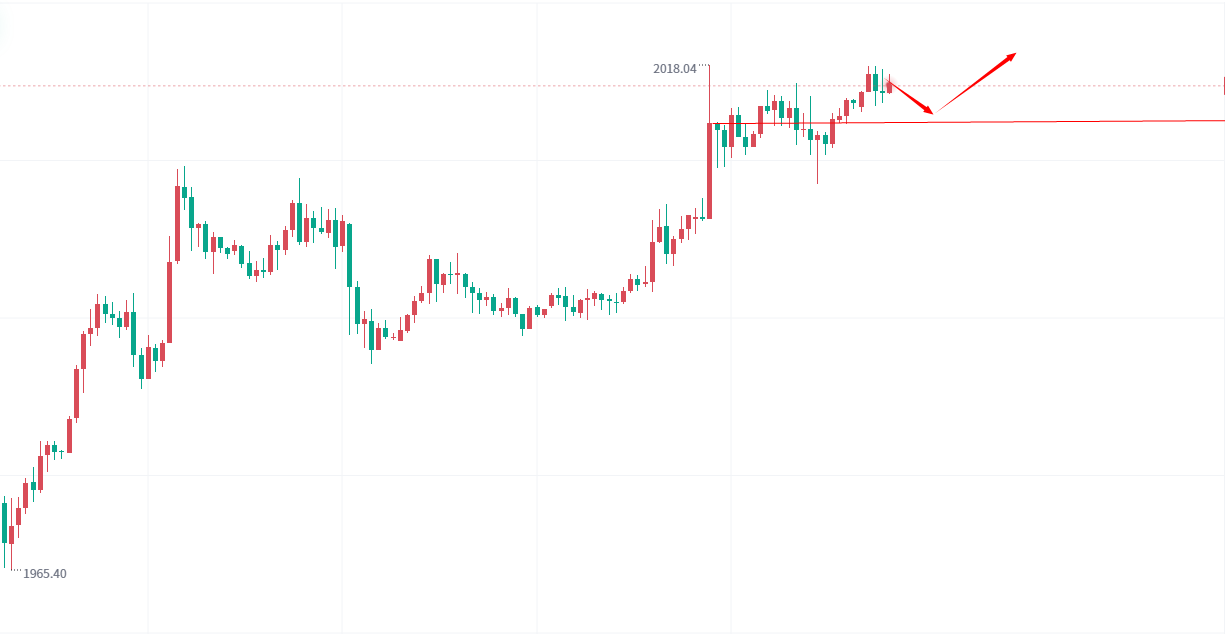Select the red downward-pointing arrow drawing
Screen dimensions: 1225x635
click(x=909, y=95)
